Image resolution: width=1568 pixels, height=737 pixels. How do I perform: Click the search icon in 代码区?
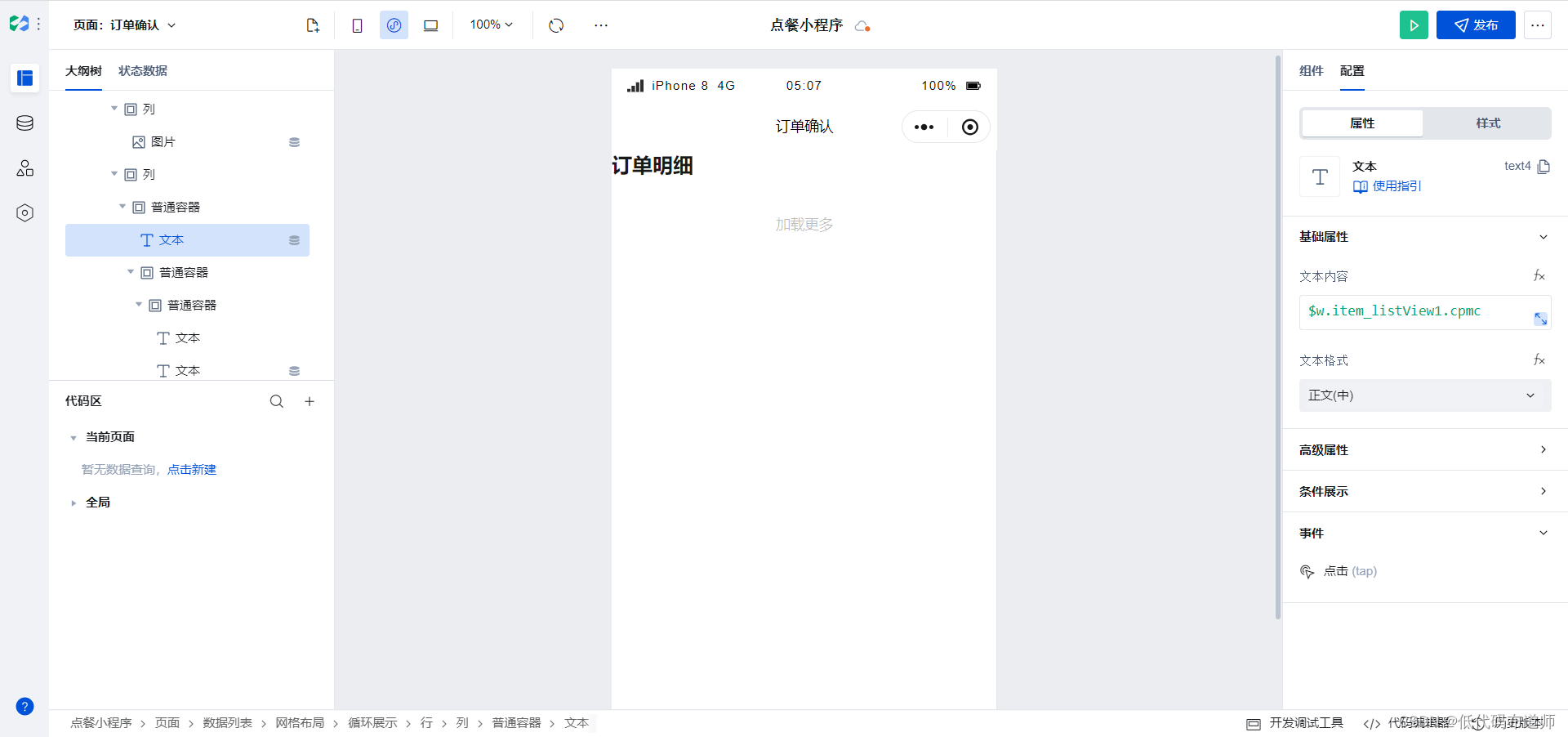point(277,401)
